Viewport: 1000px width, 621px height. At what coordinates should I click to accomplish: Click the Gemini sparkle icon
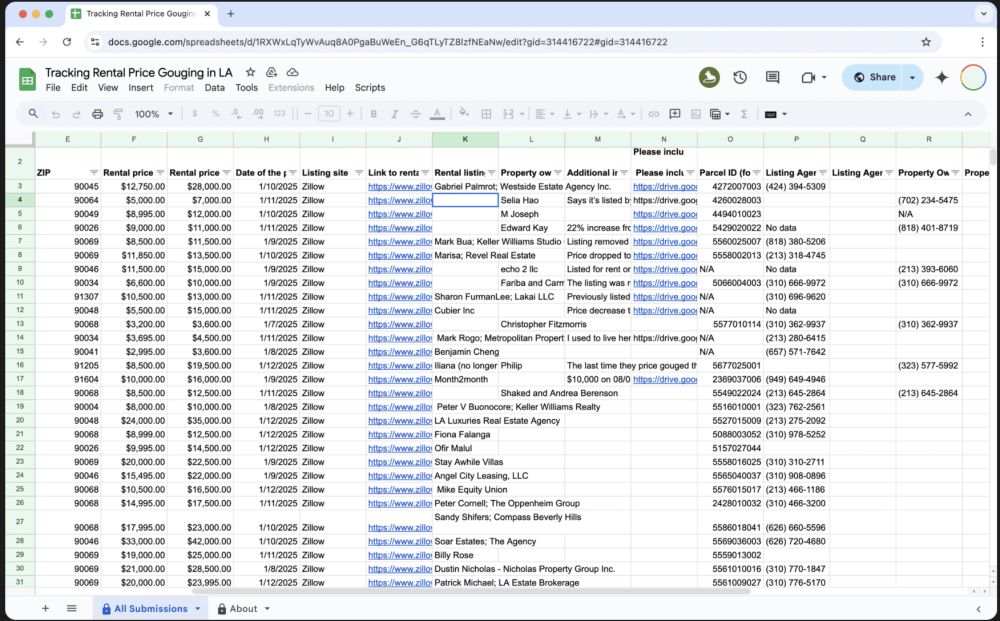941,77
